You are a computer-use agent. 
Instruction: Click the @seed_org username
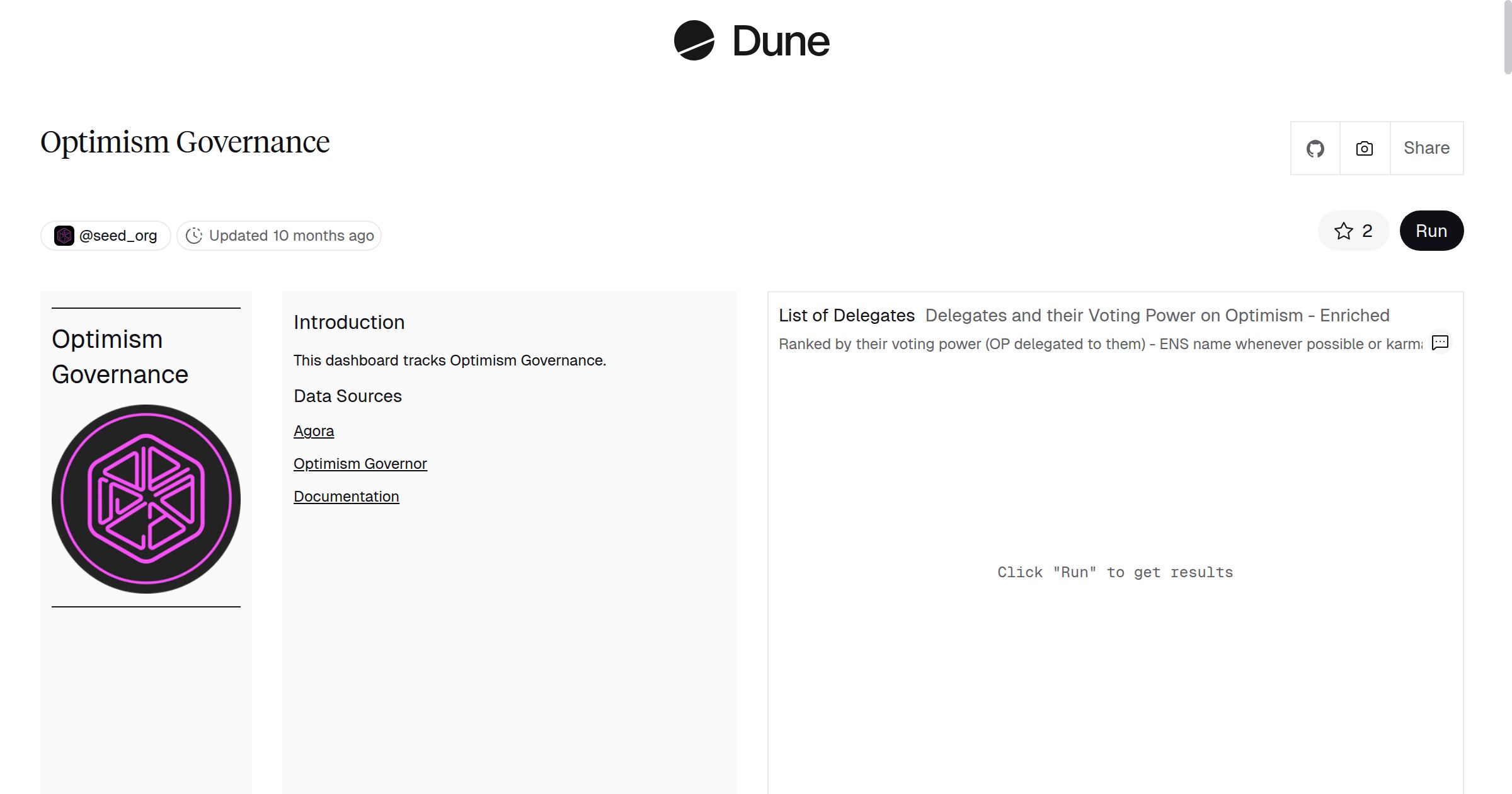[118, 236]
